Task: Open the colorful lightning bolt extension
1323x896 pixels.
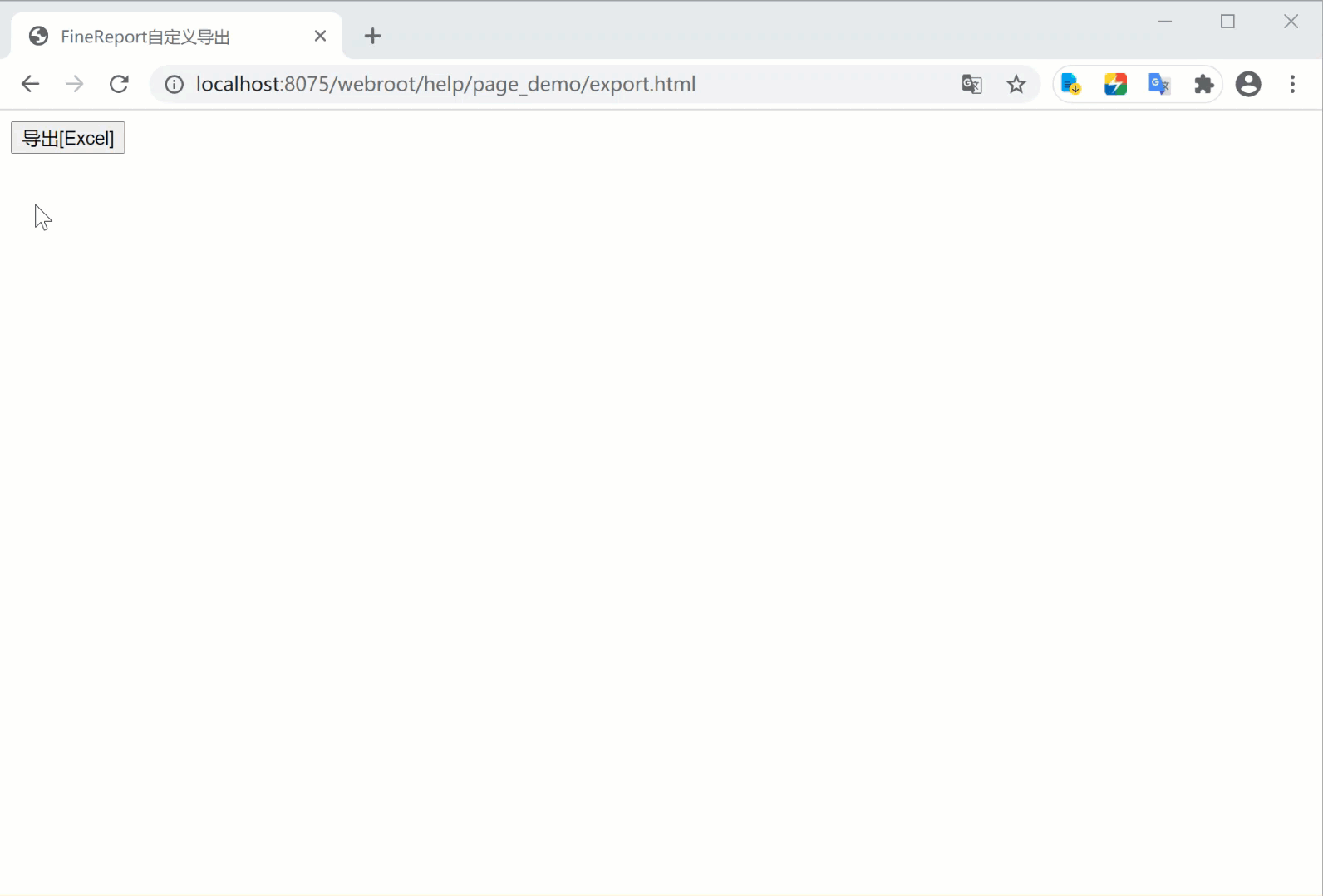Action: tap(1115, 84)
